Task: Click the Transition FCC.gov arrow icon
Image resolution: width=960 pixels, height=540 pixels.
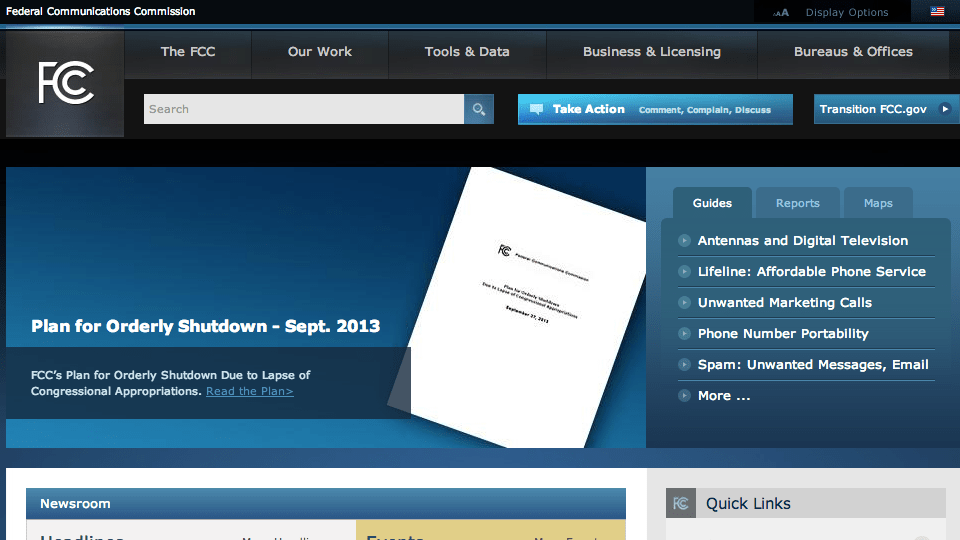Action: tap(945, 109)
